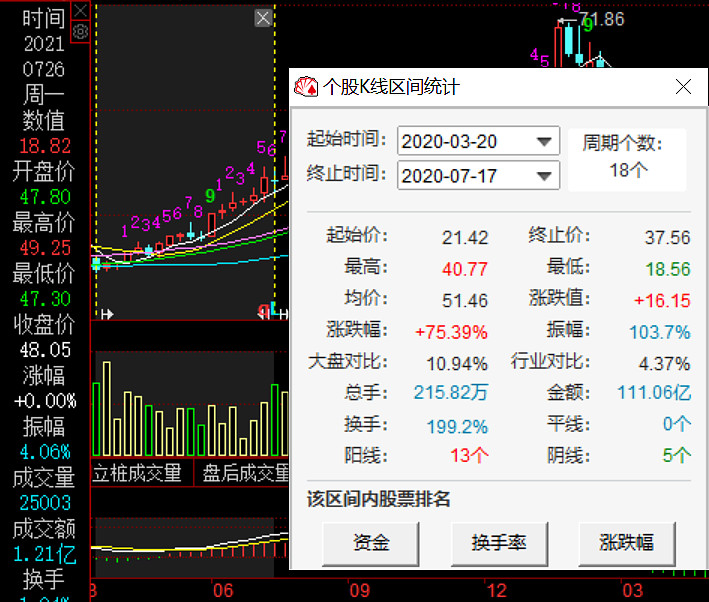Click the 平线 0个 value

pyautogui.click(x=677, y=424)
